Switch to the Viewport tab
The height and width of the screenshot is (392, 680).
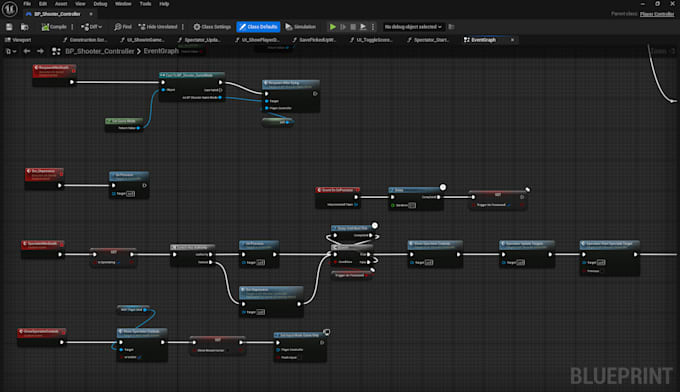18,40
